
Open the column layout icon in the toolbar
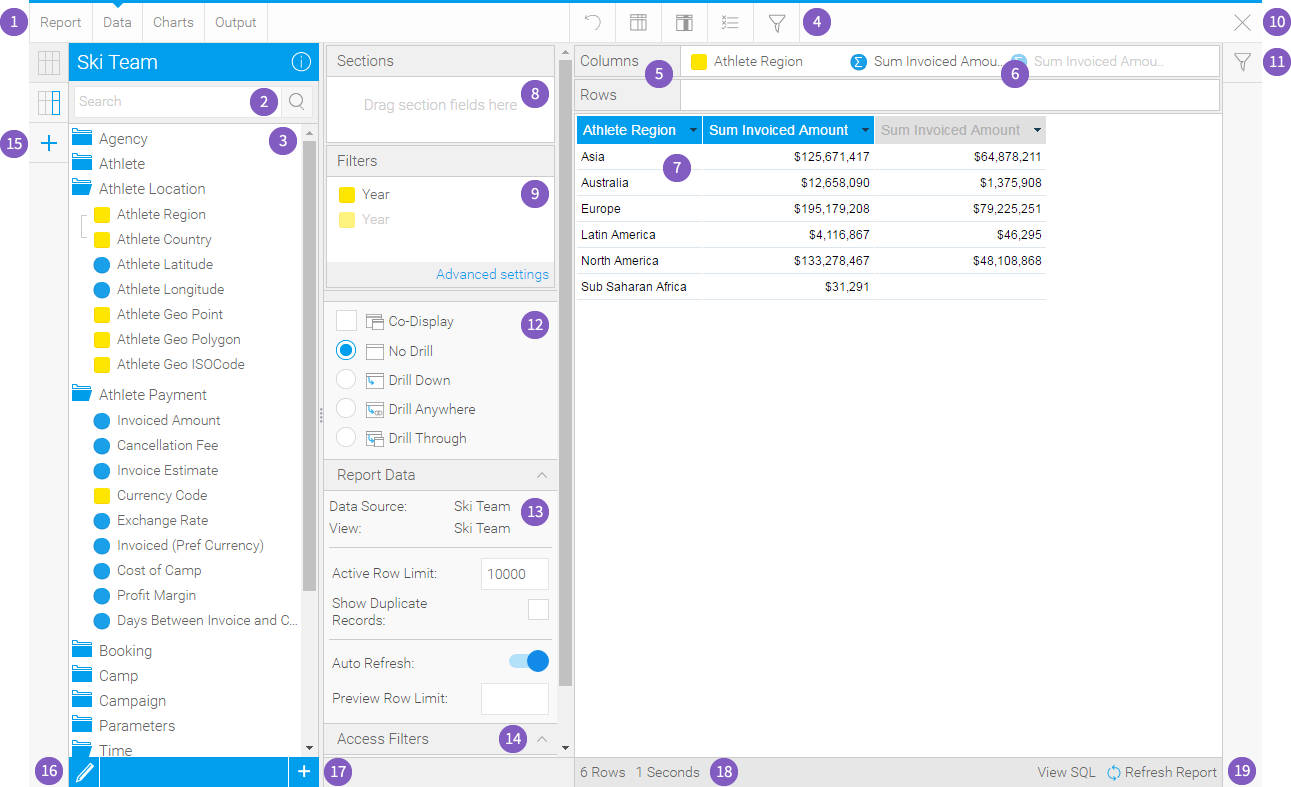[x=638, y=22]
